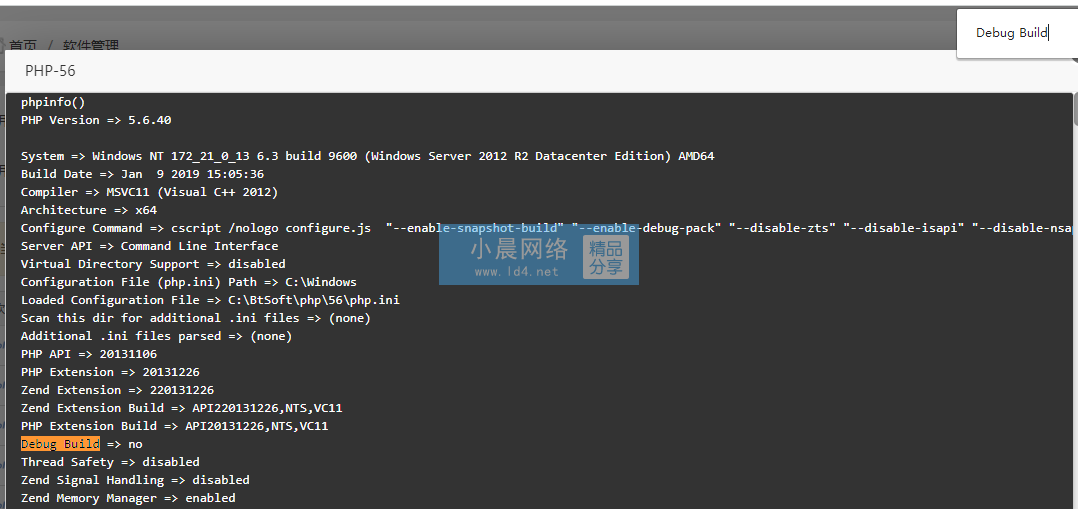Click the Zend Signal Handling disabled line
This screenshot has height=509, width=1078.
(x=135, y=479)
